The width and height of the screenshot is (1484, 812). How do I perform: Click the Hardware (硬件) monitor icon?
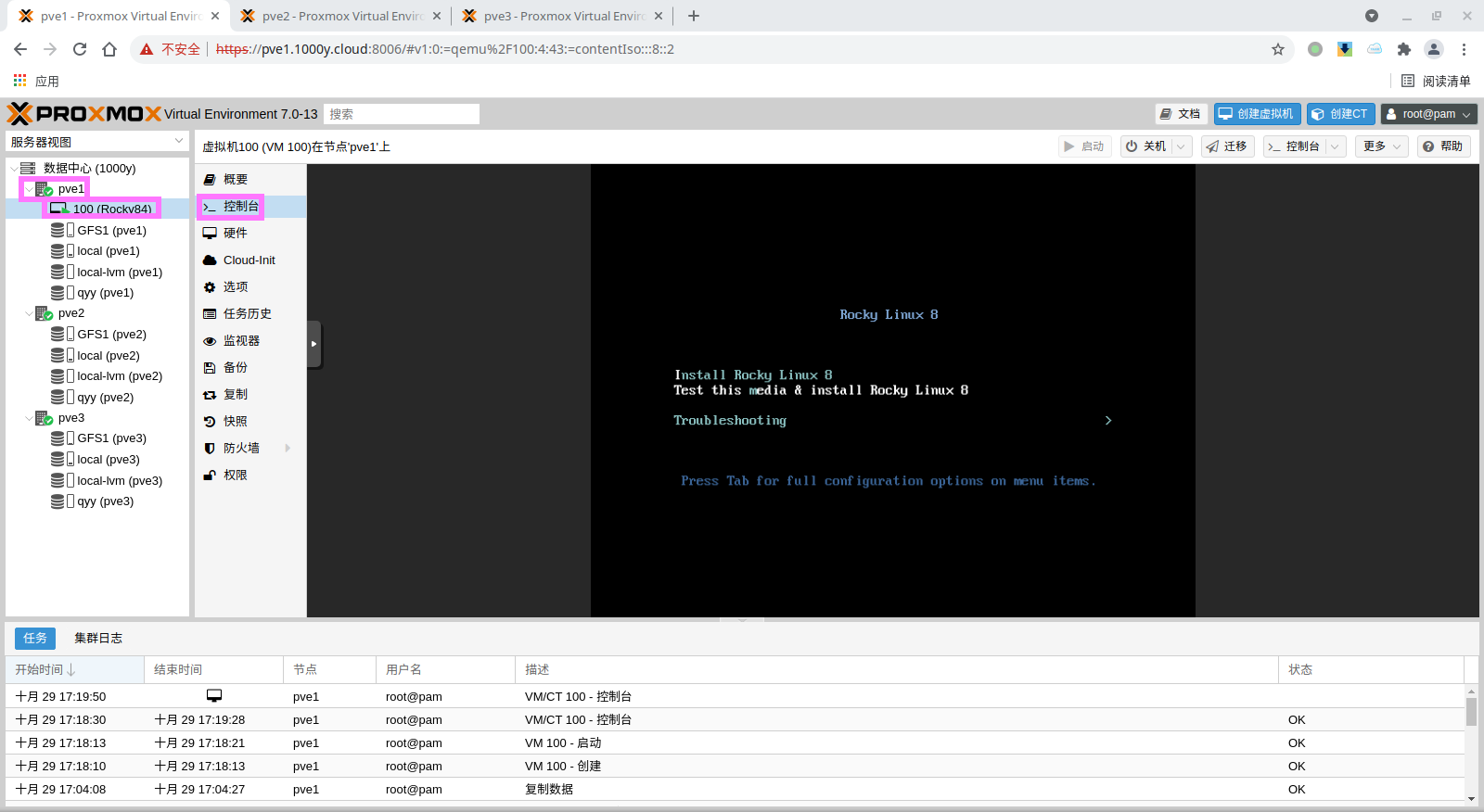[210, 234]
